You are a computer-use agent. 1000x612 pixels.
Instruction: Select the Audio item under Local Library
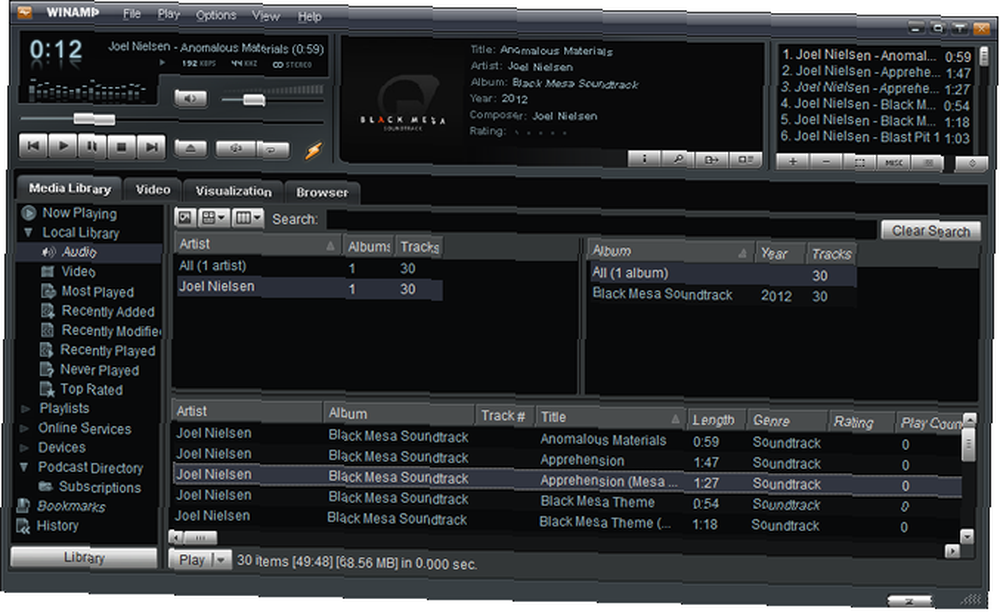(79, 252)
